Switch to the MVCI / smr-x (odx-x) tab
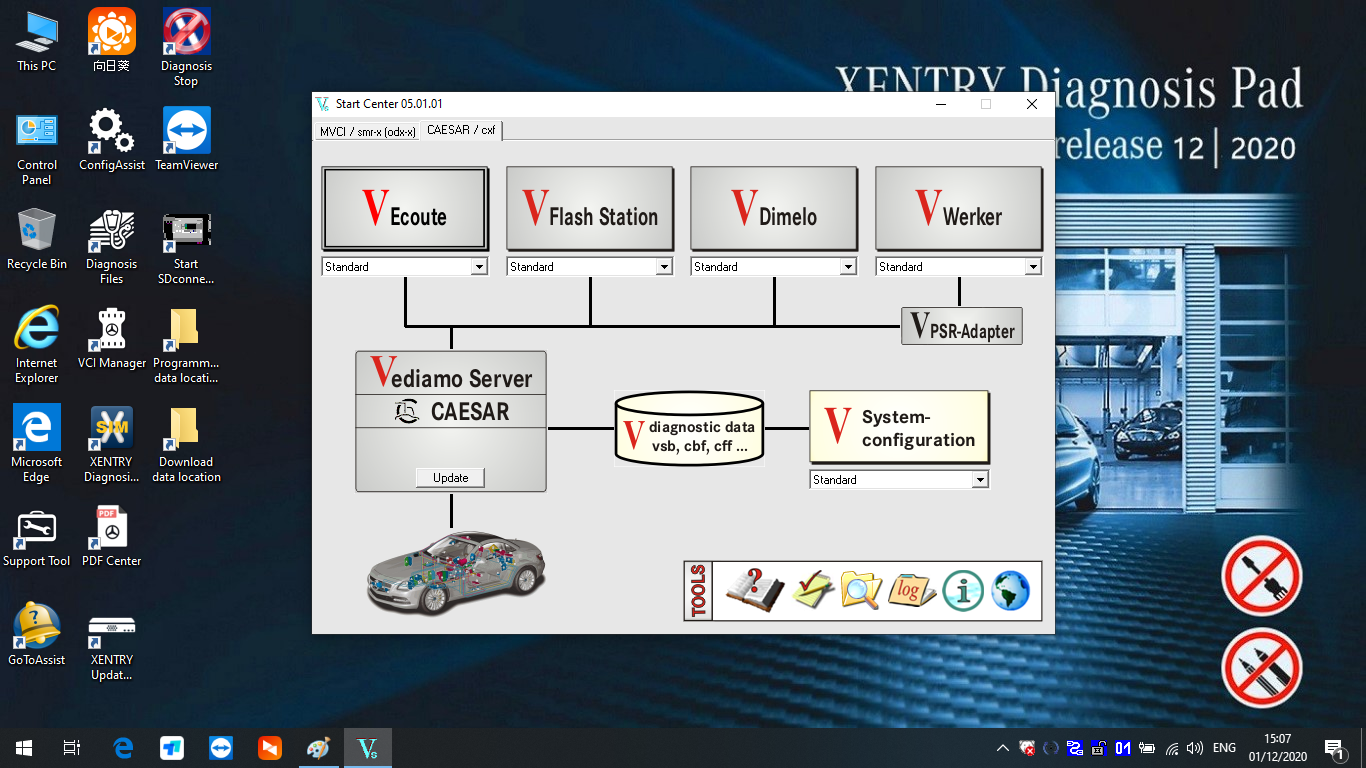The width and height of the screenshot is (1366, 768). coord(367,131)
